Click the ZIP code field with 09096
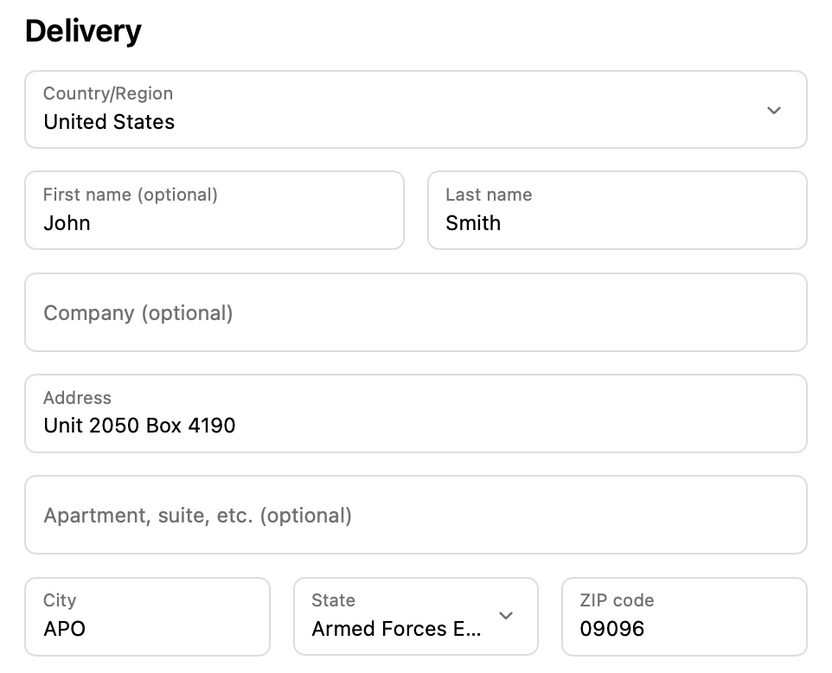832x673 pixels. 684,617
